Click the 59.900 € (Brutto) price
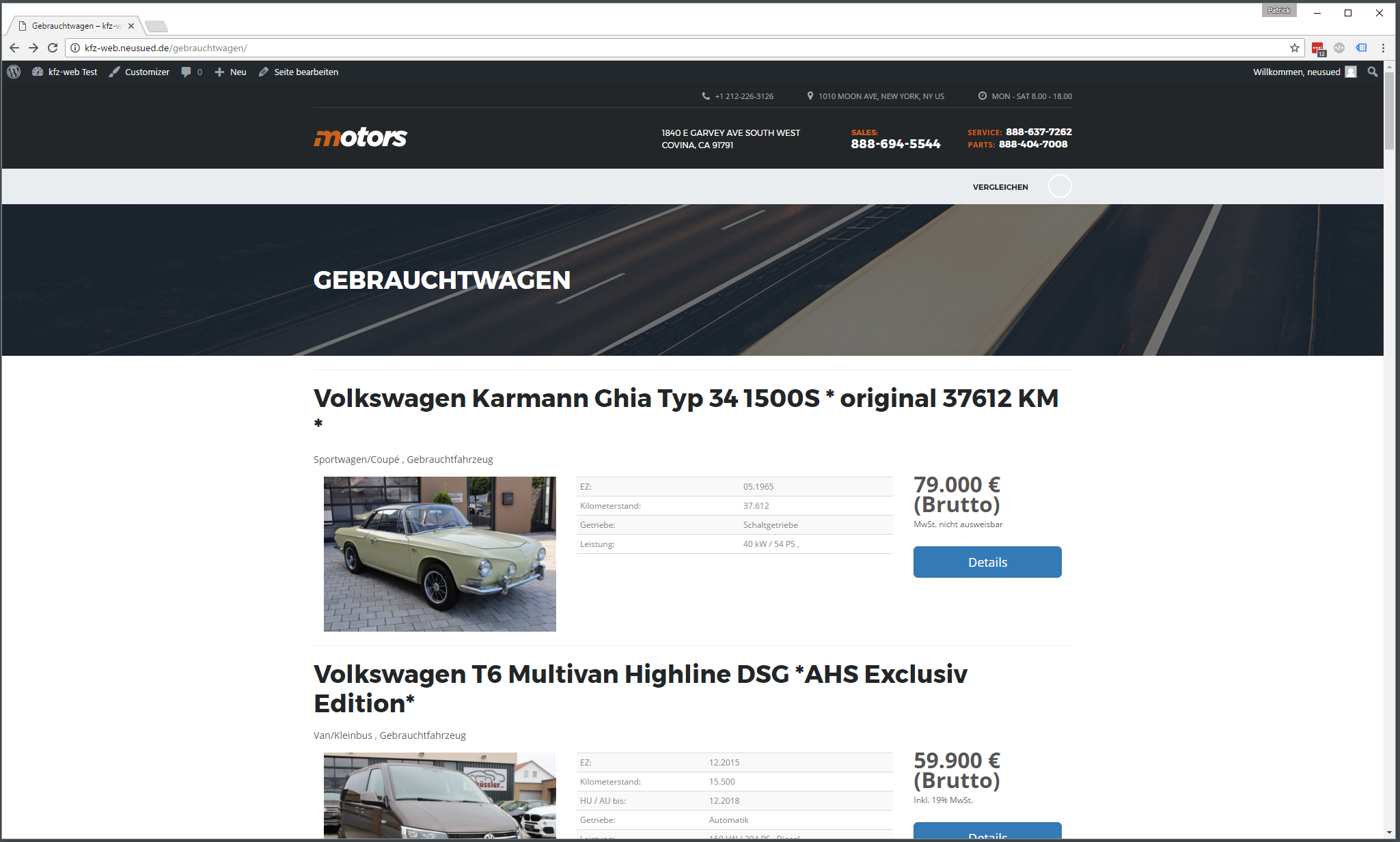The image size is (1400, 842). (x=957, y=770)
